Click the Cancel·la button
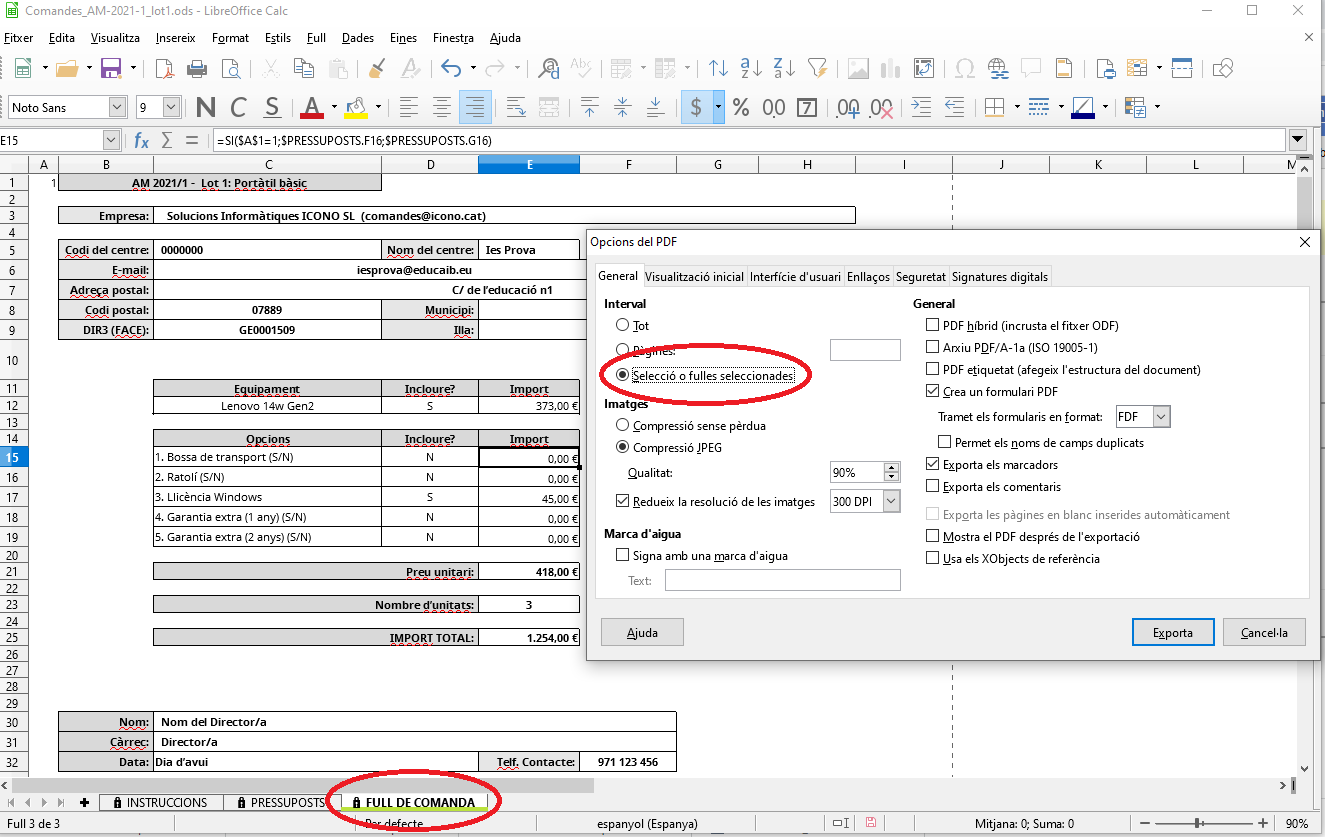The image size is (1325, 837). [x=1264, y=633]
